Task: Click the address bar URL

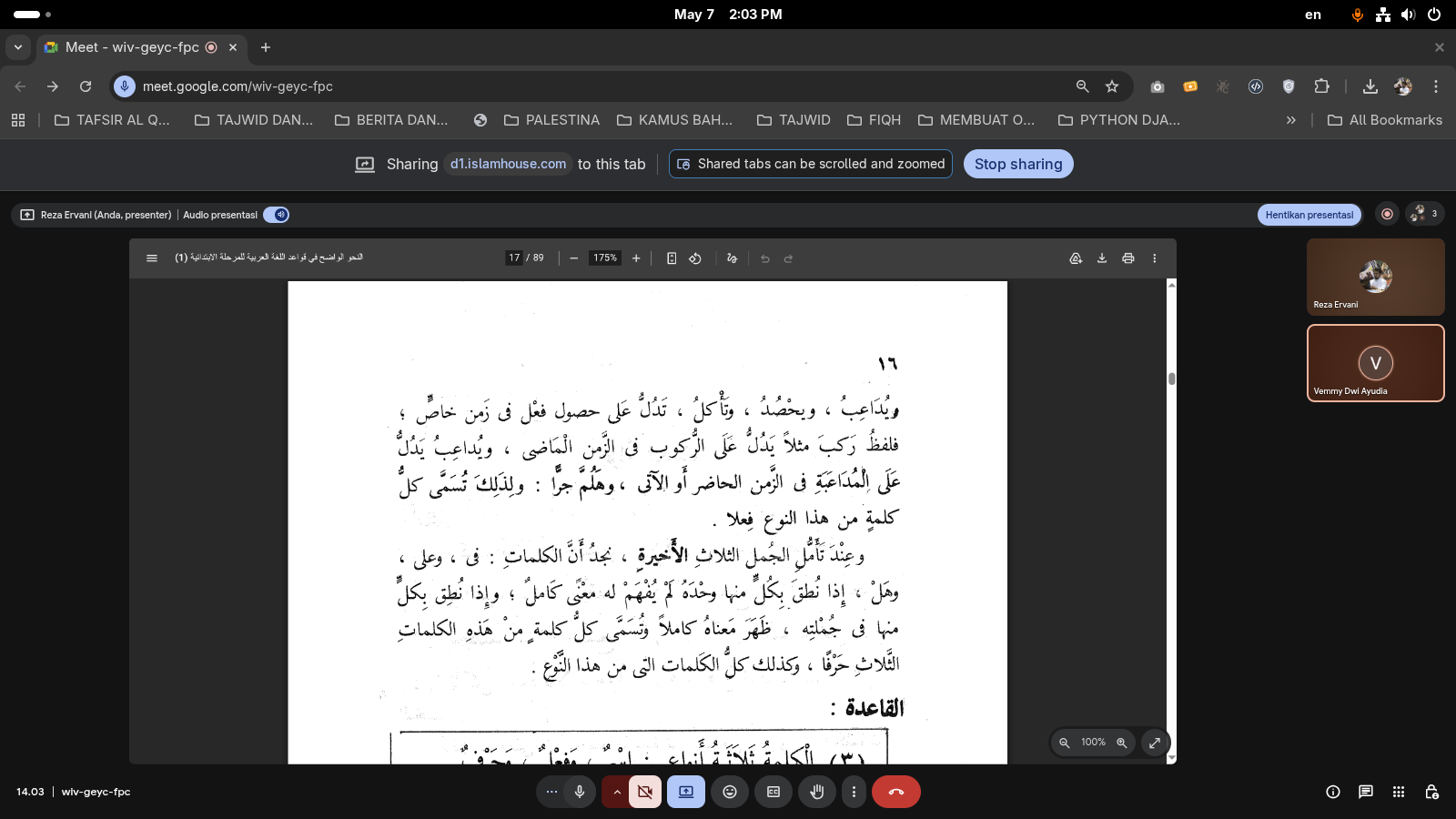Action: click(x=238, y=86)
